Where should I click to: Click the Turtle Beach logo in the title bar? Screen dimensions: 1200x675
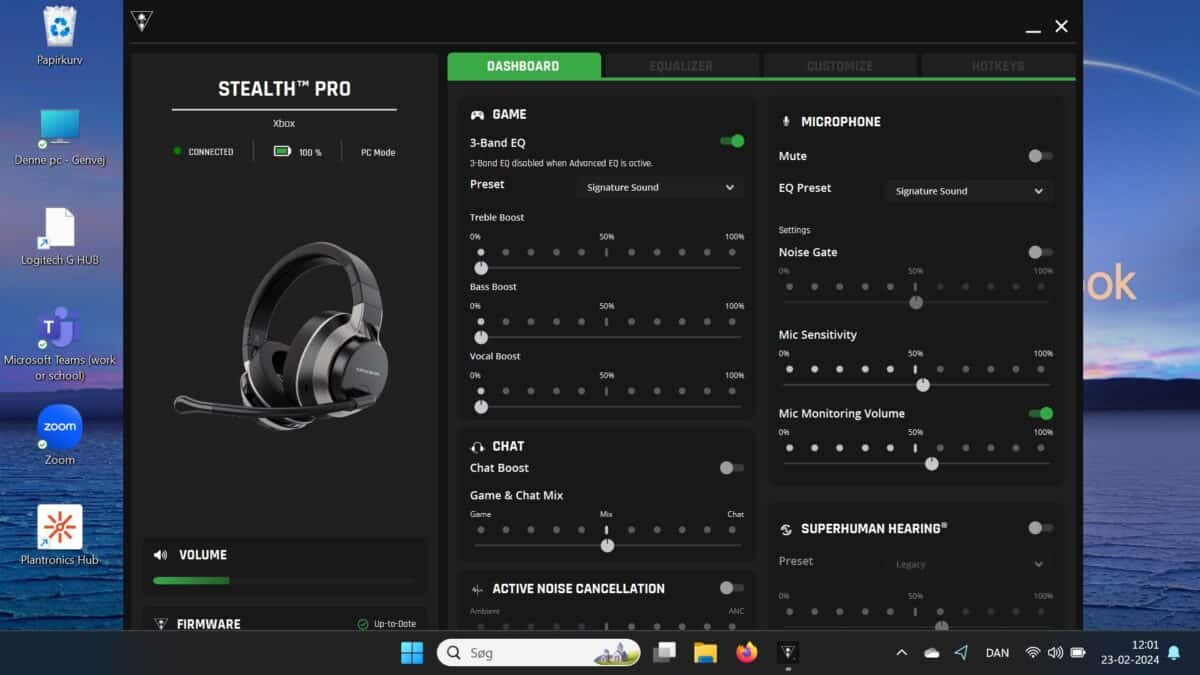click(x=142, y=21)
